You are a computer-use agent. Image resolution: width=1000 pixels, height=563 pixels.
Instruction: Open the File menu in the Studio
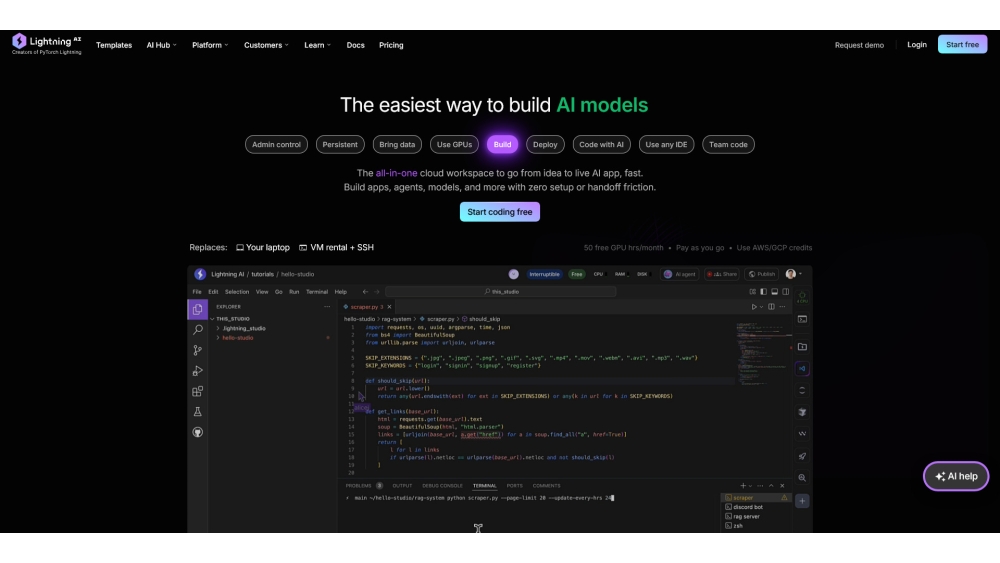197,291
